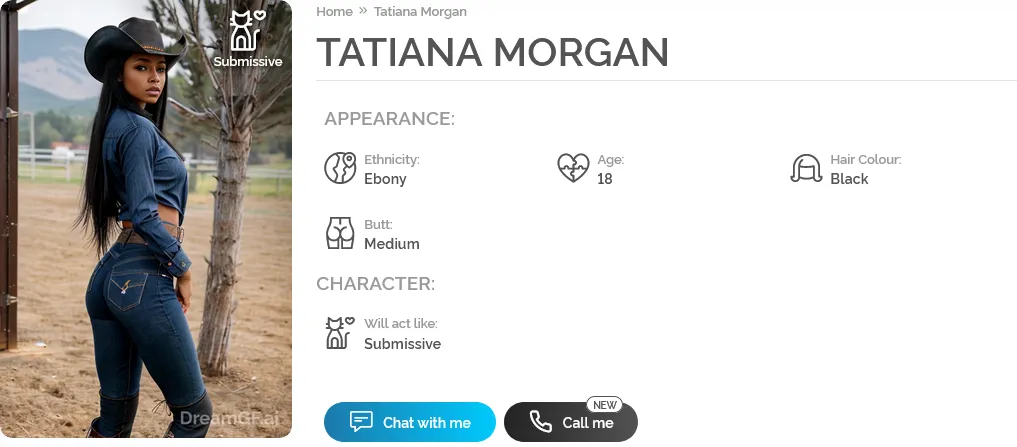Viewport: 1017px width, 447px height.
Task: Click the TATIANA MORGAN heading
Action: (x=492, y=52)
